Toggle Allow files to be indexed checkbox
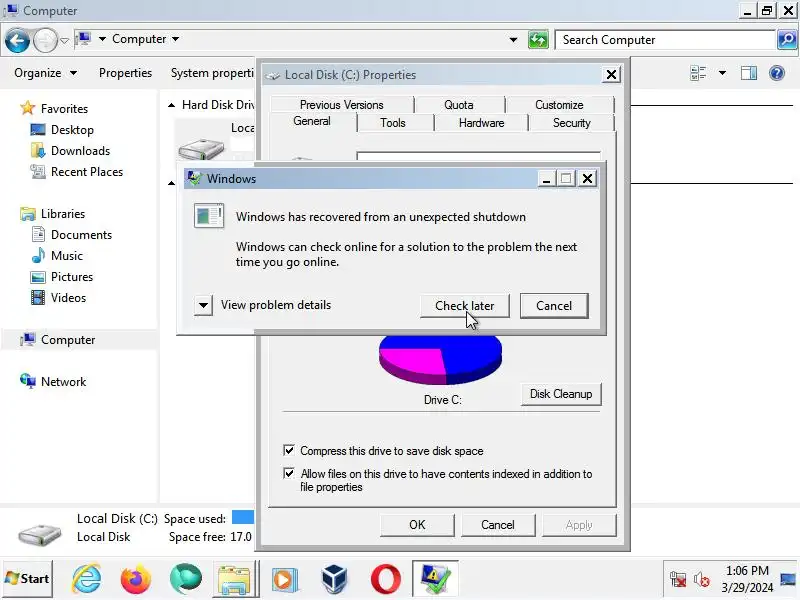 [289, 473]
